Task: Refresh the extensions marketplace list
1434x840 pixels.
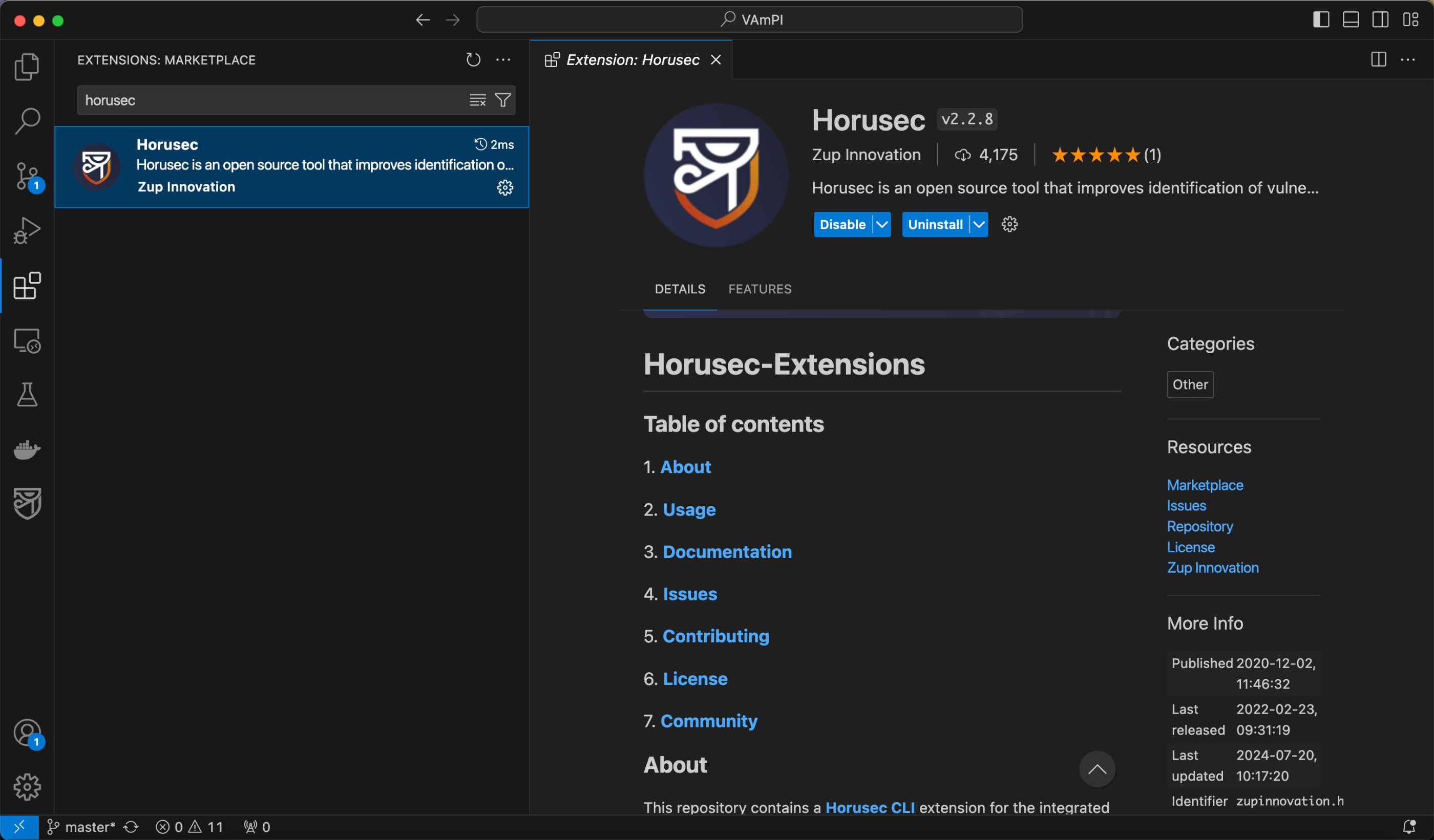Action: pyautogui.click(x=473, y=60)
